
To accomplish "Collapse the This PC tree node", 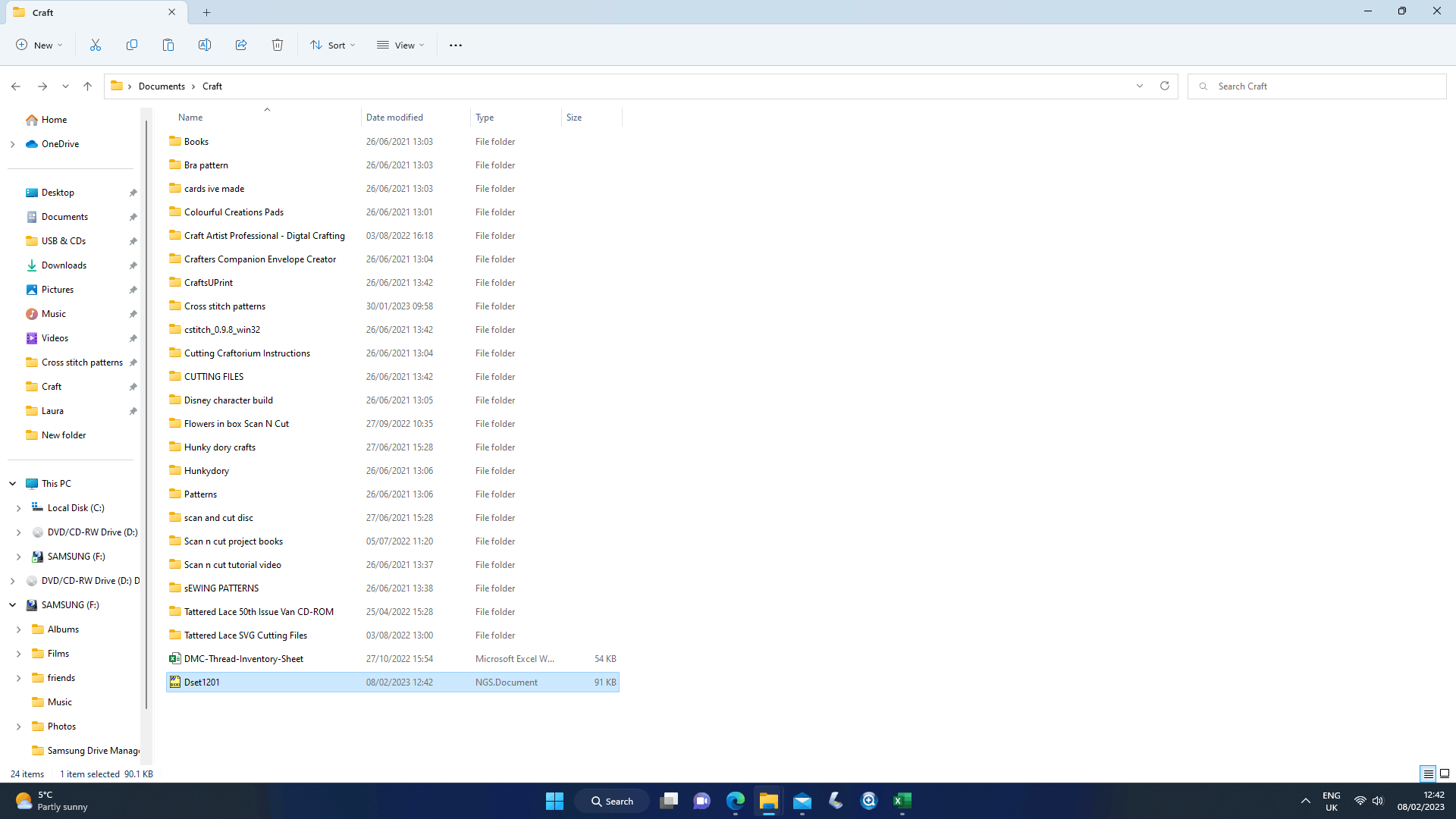I will pyautogui.click(x=13, y=484).
